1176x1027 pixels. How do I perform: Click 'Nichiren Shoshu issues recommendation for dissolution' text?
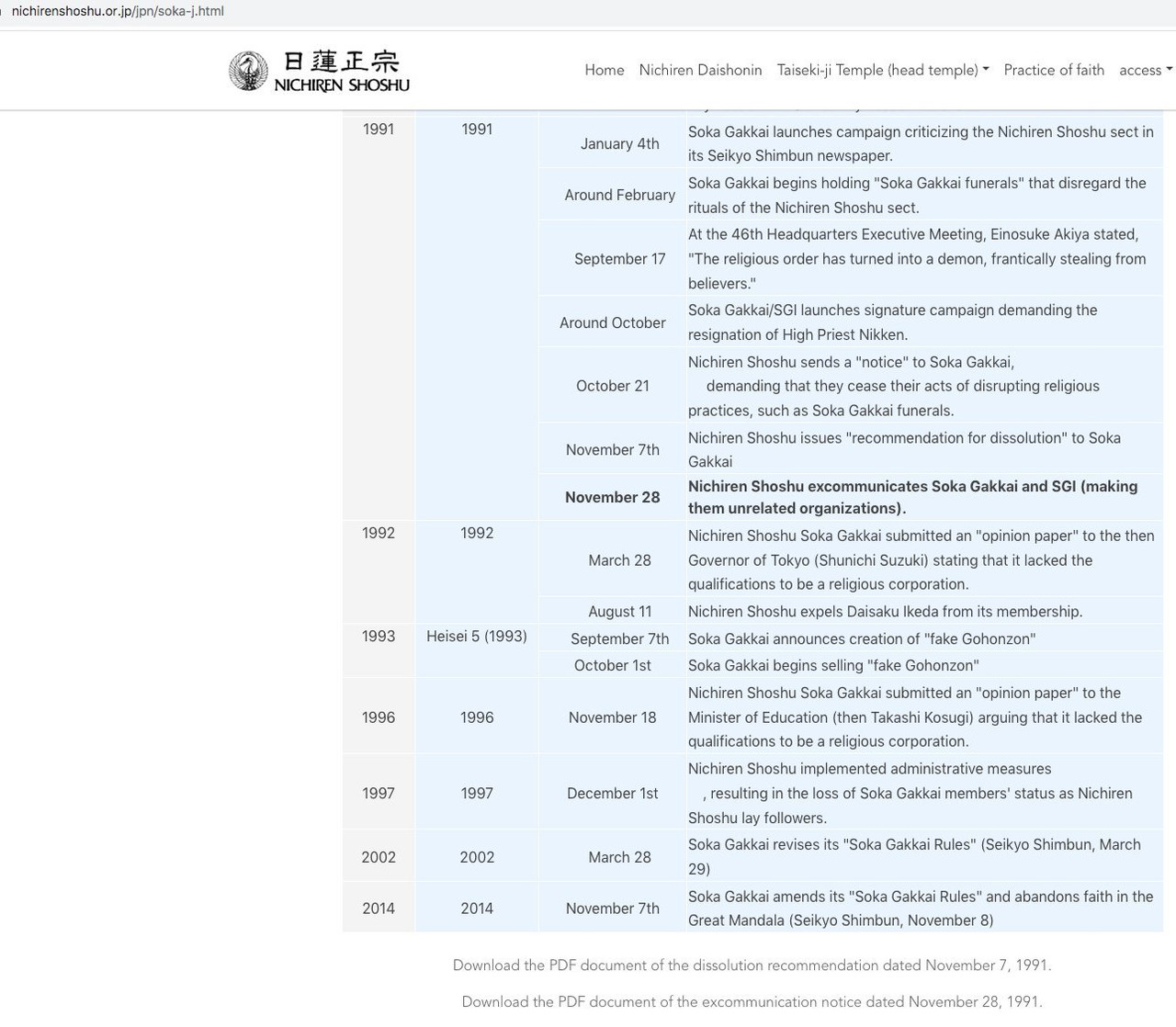(904, 449)
